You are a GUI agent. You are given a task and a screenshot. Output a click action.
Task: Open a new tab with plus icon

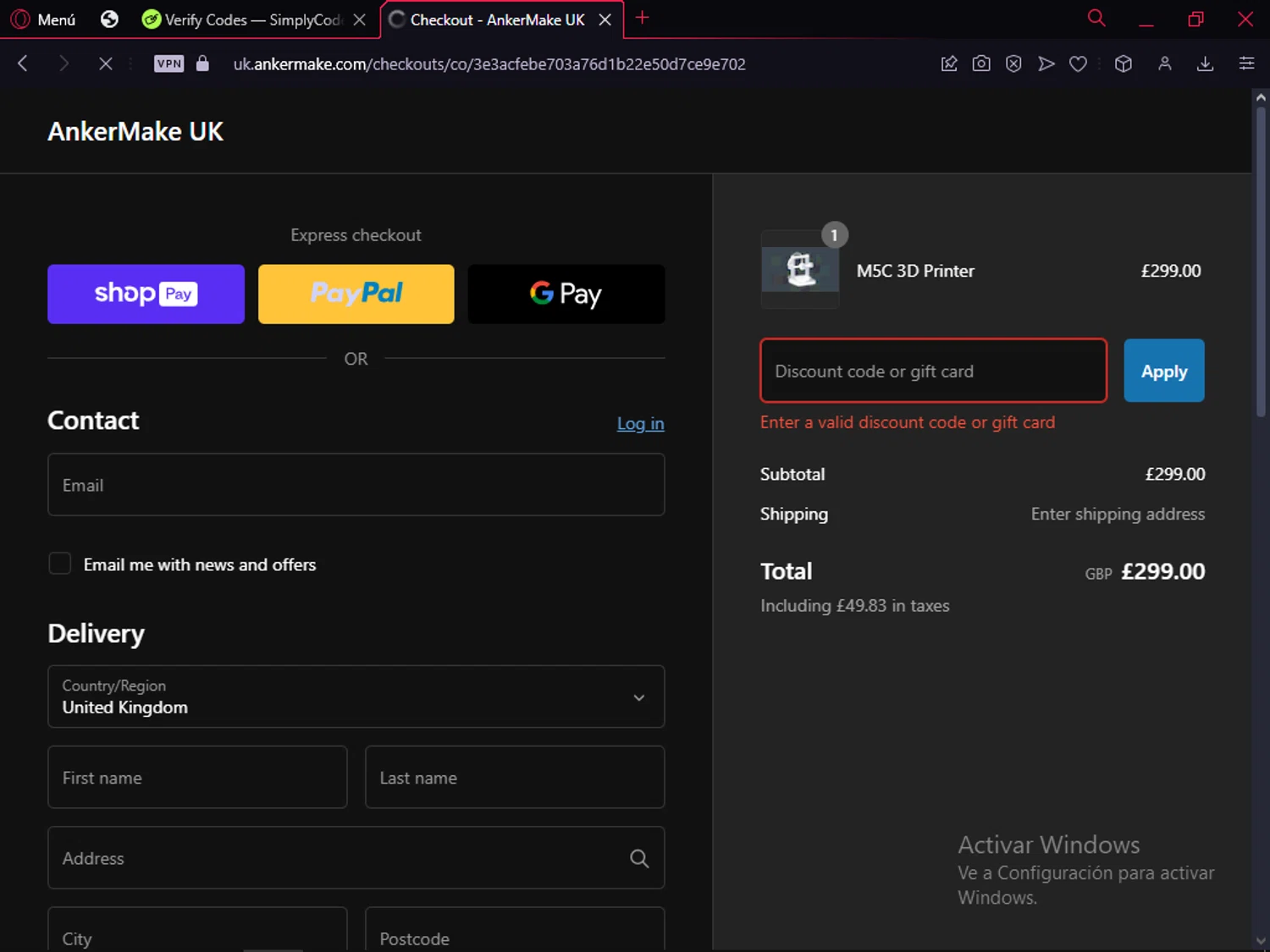tap(643, 18)
